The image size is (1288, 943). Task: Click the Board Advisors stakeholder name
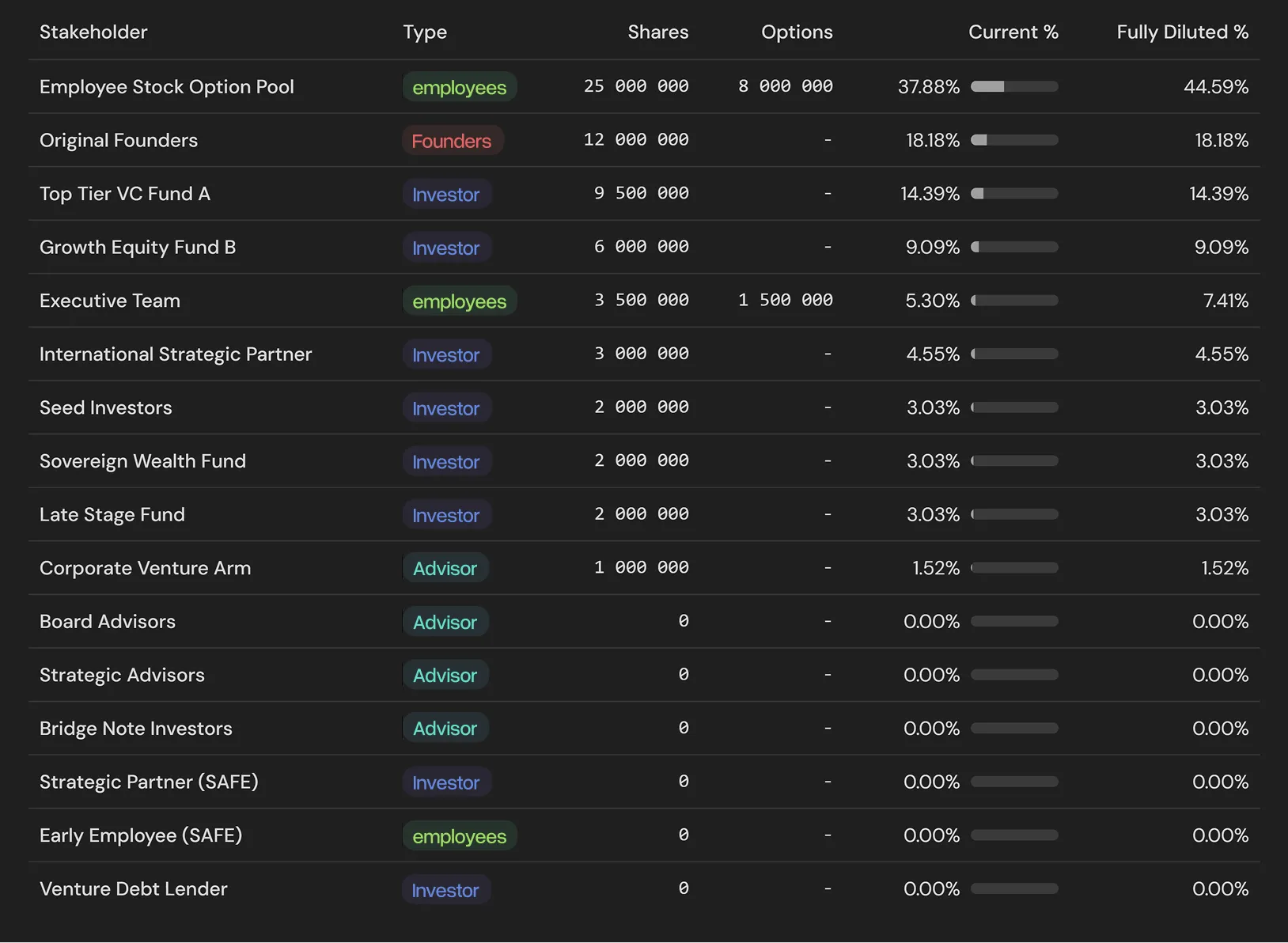(108, 622)
